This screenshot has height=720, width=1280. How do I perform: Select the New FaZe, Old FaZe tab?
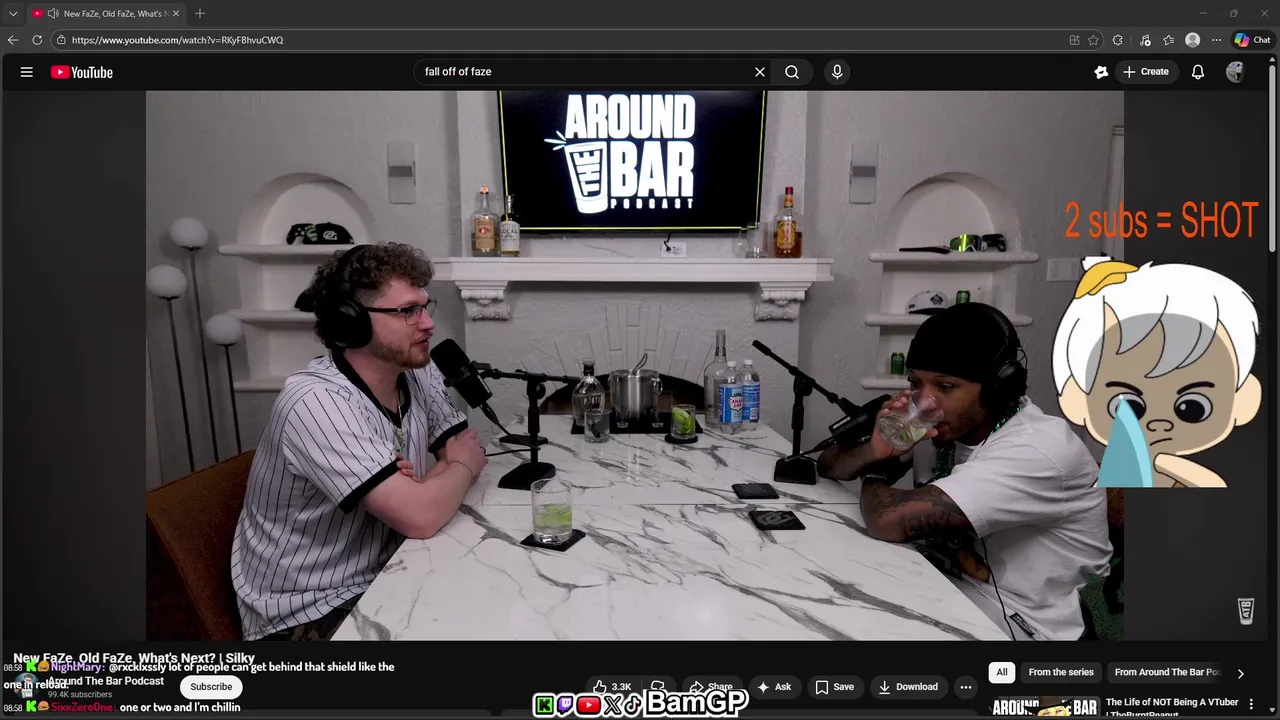point(106,14)
